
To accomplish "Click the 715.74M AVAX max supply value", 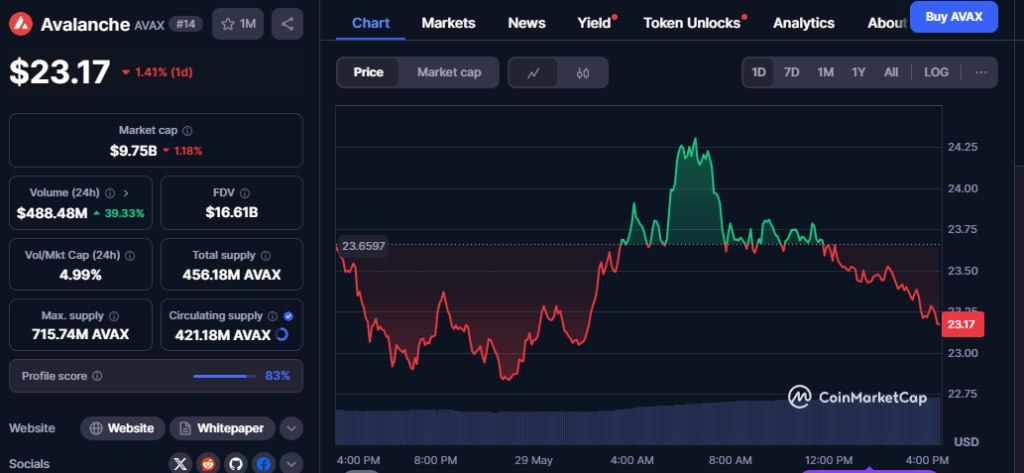I will coord(80,334).
